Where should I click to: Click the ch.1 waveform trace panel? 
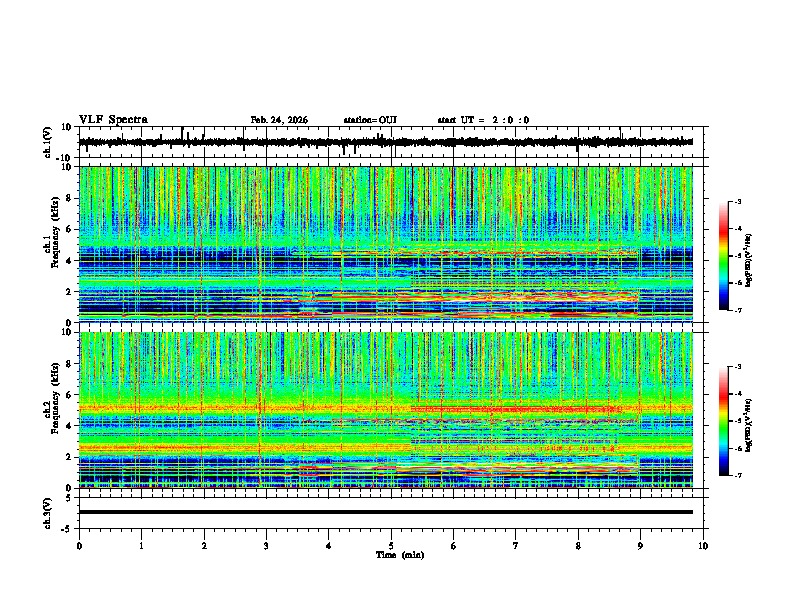click(x=391, y=142)
